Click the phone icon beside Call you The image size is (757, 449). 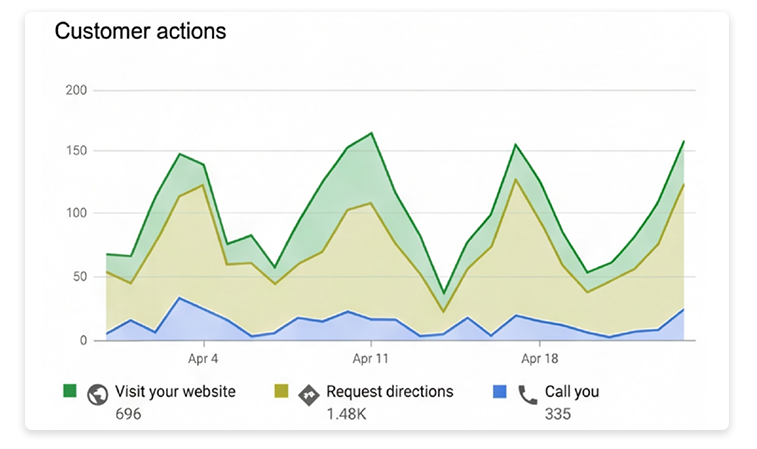(527, 394)
